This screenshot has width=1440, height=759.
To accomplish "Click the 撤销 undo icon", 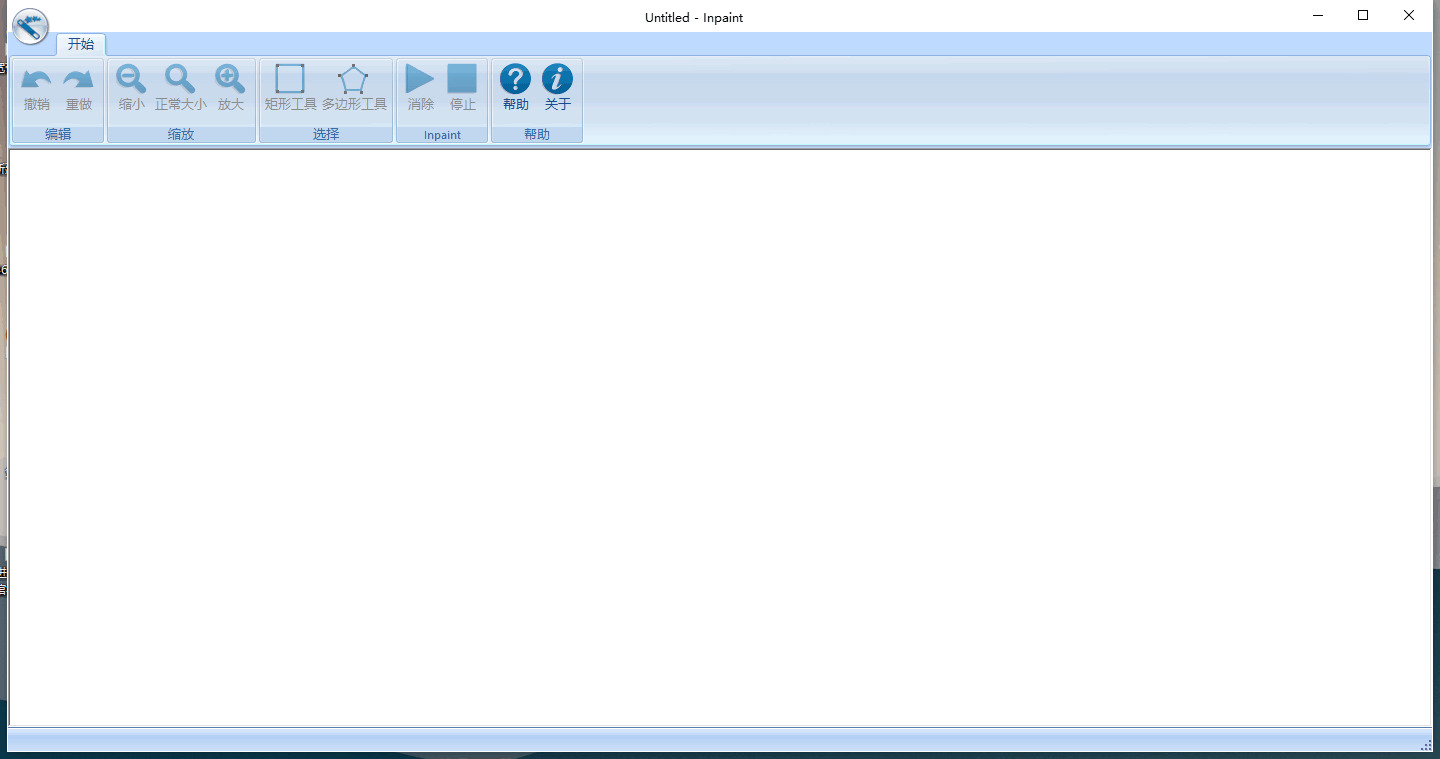I will (x=37, y=88).
